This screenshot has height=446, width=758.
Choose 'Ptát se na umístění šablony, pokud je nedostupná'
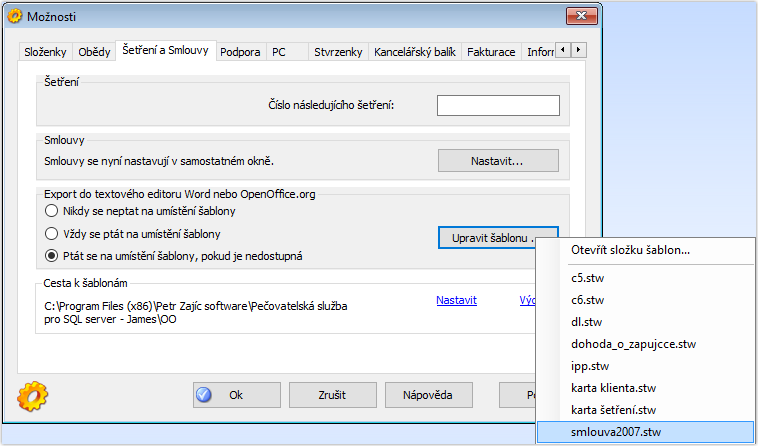pyautogui.click(x=52, y=256)
